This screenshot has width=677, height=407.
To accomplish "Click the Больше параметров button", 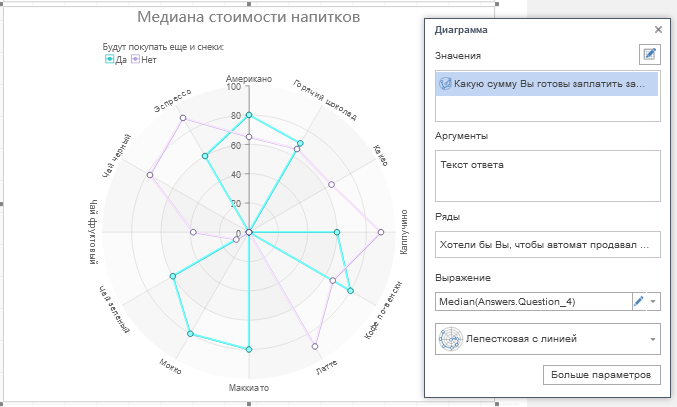I will pyautogui.click(x=601, y=375).
